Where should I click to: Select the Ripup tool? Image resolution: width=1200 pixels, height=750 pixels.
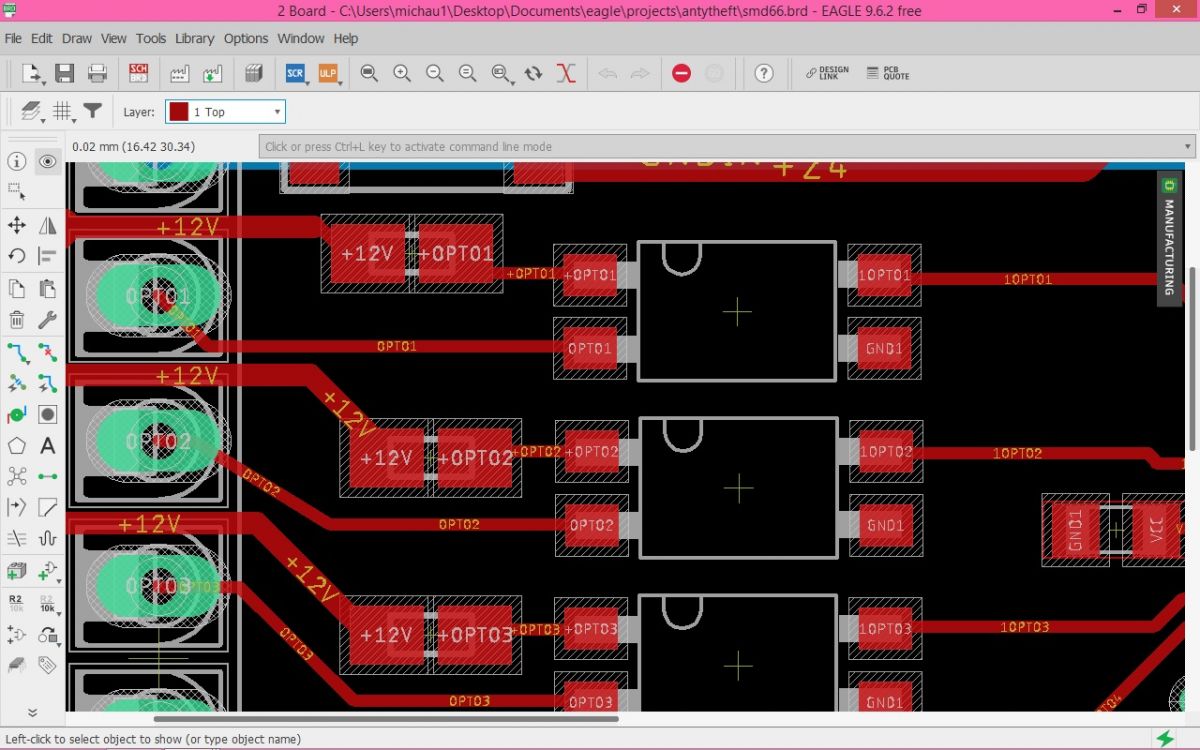(47, 352)
